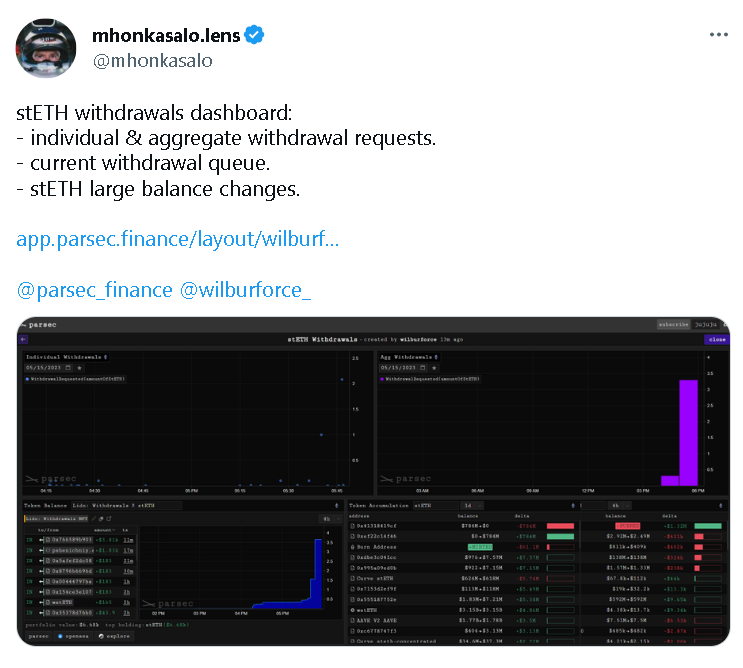
Task: Click the star icon in Individual Withdrawals panel
Action: [80, 368]
